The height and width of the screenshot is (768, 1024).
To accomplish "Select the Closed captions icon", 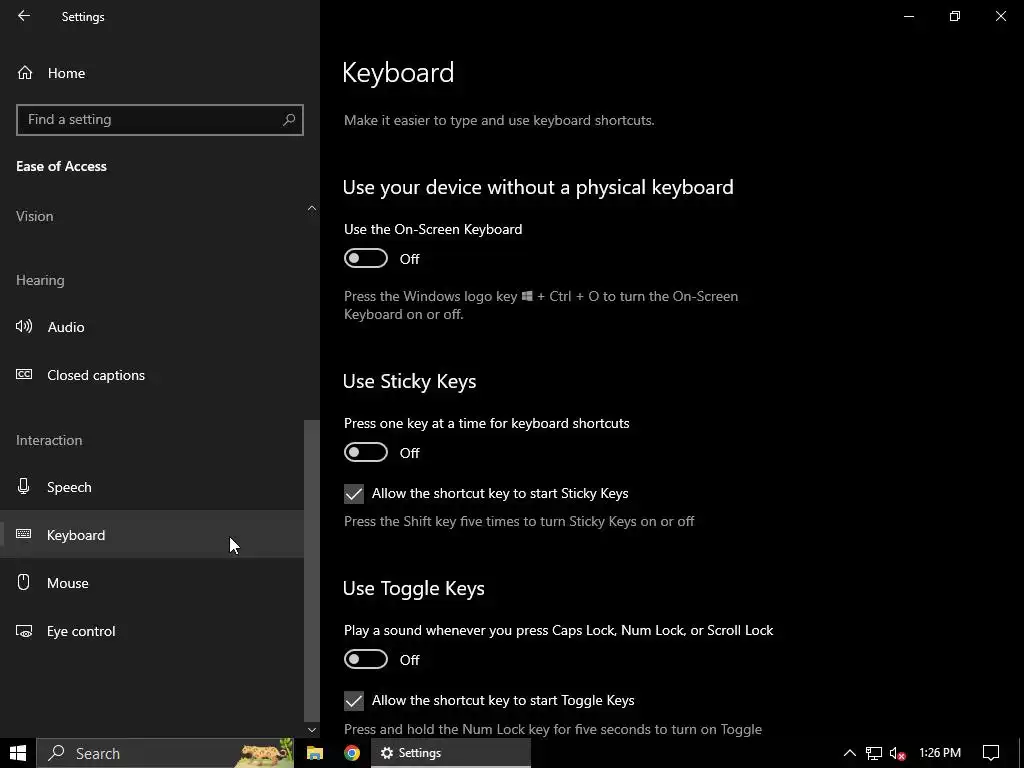I will [x=25, y=375].
